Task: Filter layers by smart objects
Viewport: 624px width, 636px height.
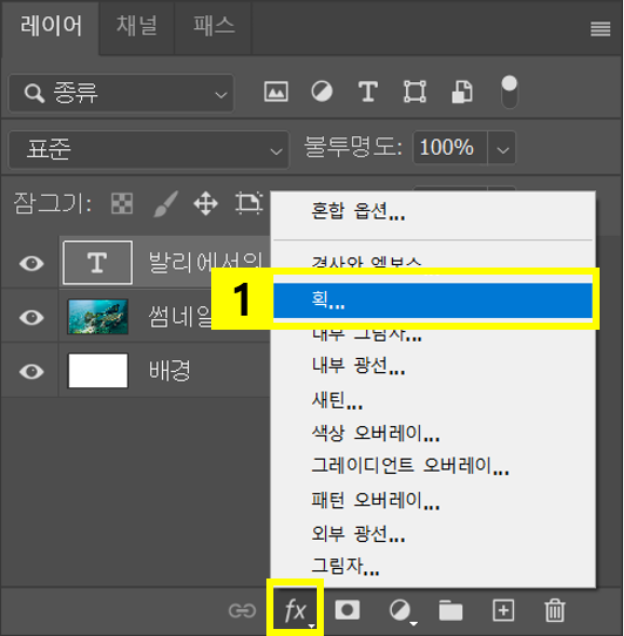Action: [462, 91]
